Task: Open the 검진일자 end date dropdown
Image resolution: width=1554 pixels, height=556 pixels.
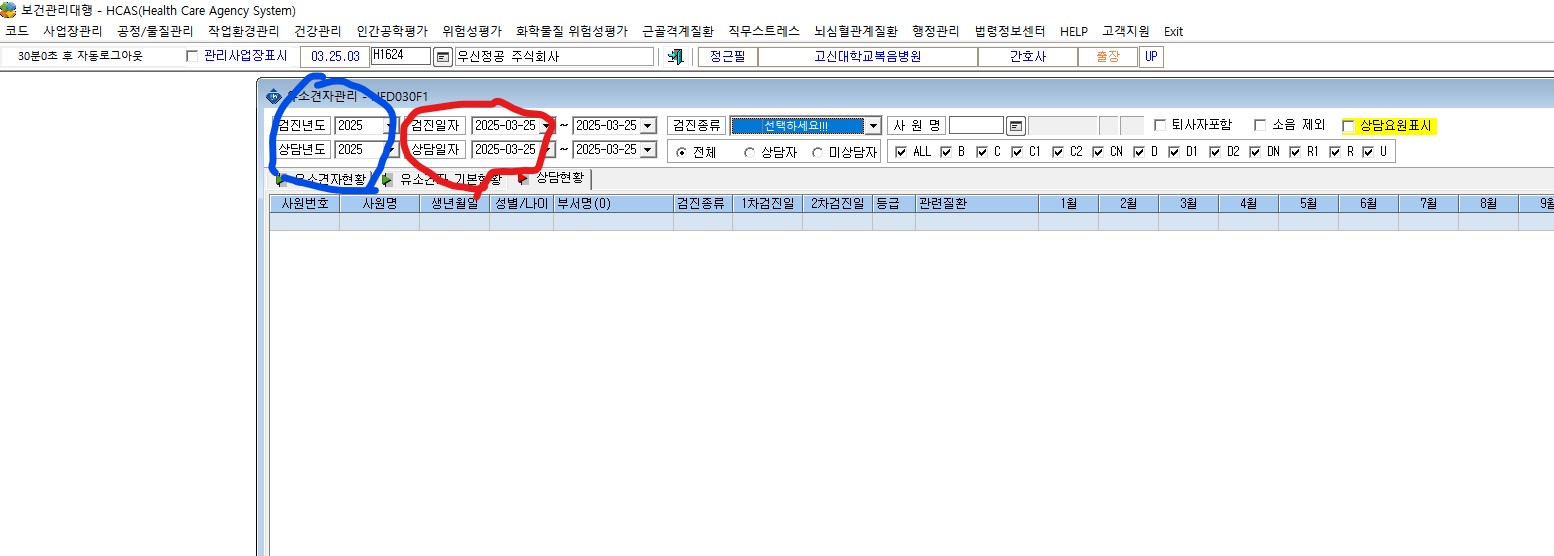Action: [x=647, y=126]
